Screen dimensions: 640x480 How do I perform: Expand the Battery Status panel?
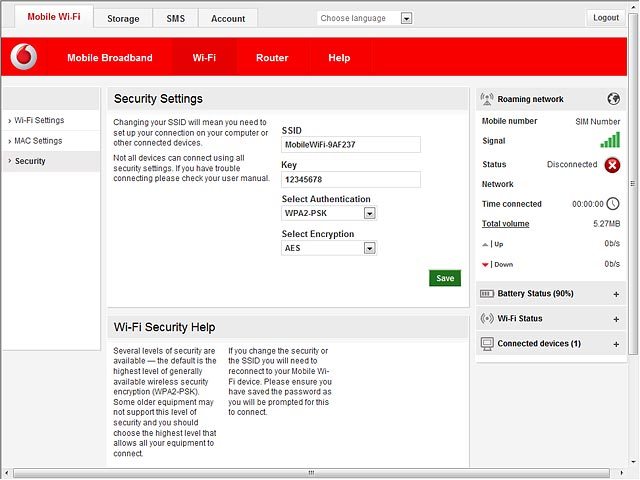pyautogui.click(x=616, y=294)
